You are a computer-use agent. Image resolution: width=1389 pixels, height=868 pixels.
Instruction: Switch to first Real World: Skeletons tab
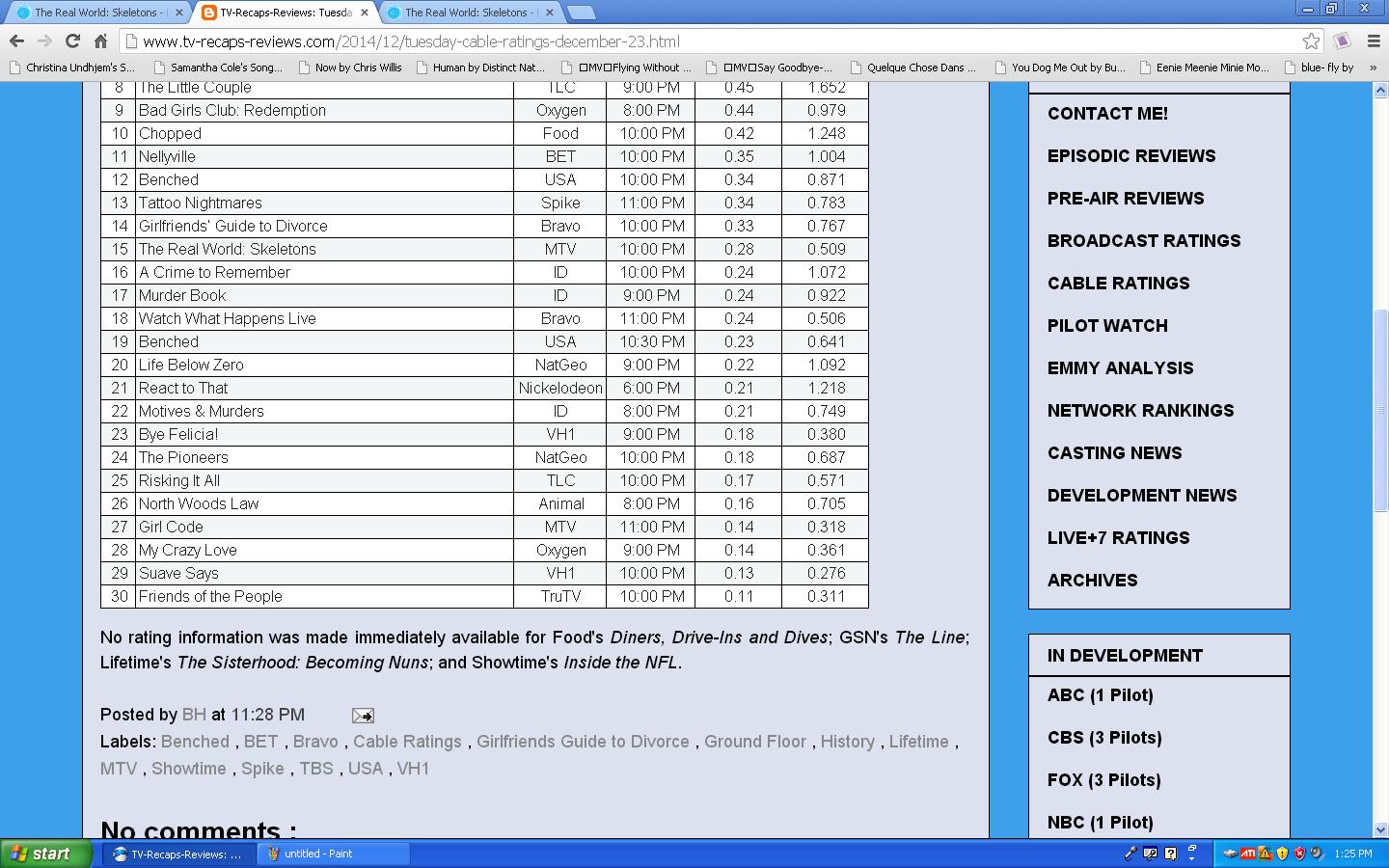pos(96,13)
